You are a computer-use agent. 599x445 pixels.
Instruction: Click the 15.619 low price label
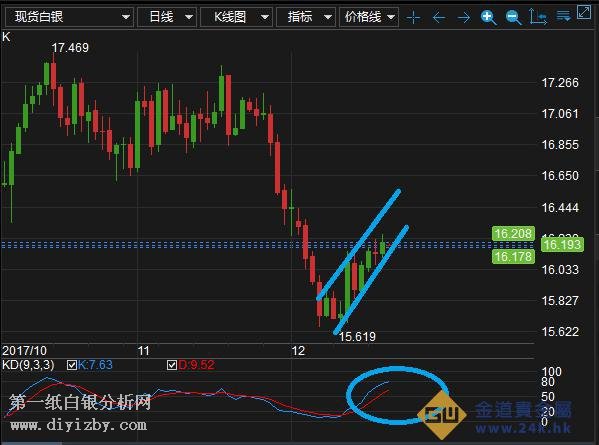[357, 337]
